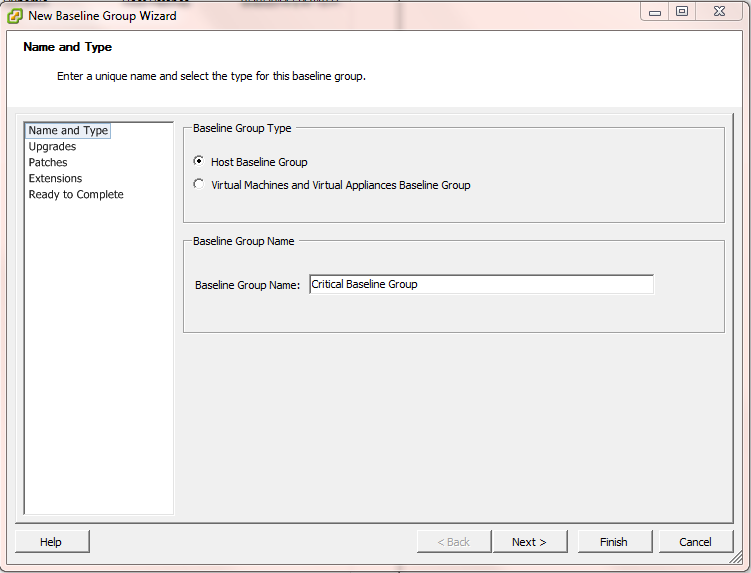Cancel the New Baseline Group Wizard
The image size is (751, 573).
[x=696, y=541]
